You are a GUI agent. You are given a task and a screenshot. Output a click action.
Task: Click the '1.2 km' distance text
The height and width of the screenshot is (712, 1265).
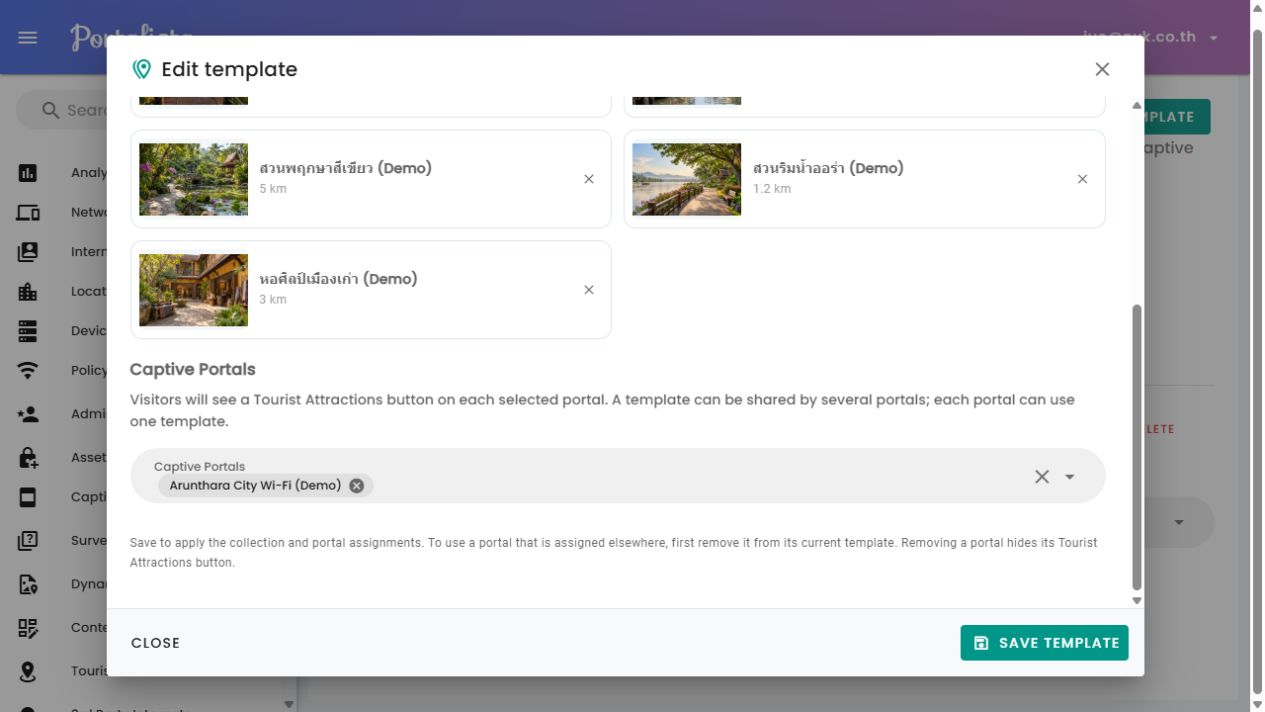pyautogui.click(x=772, y=189)
